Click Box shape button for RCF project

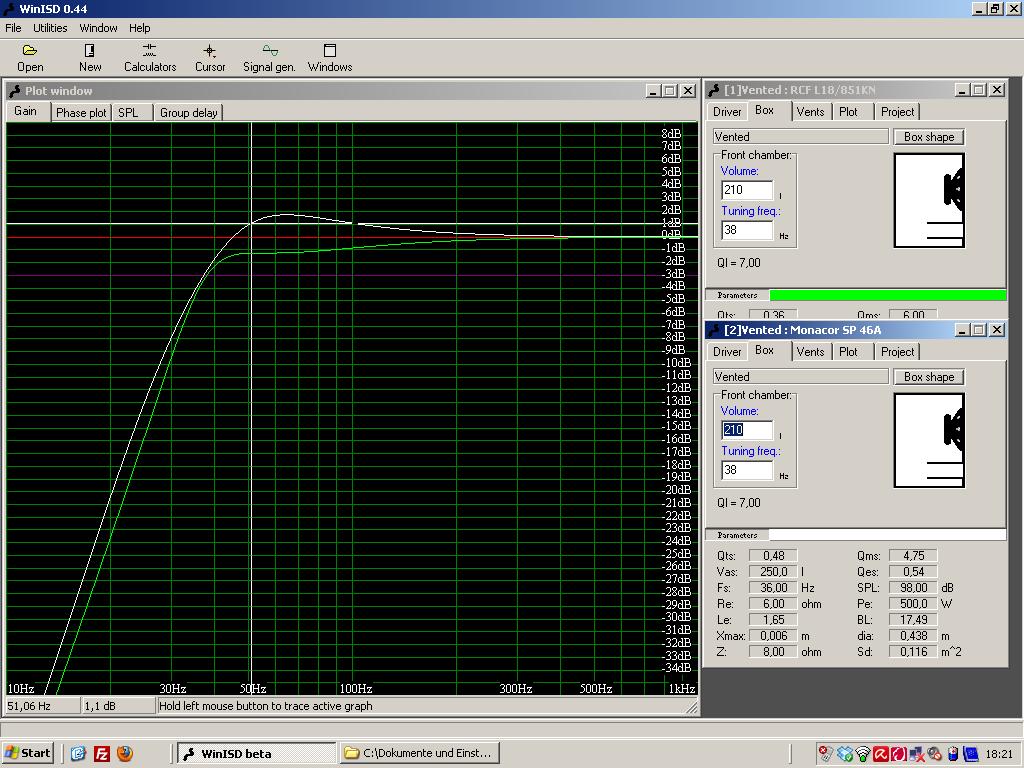(x=929, y=137)
